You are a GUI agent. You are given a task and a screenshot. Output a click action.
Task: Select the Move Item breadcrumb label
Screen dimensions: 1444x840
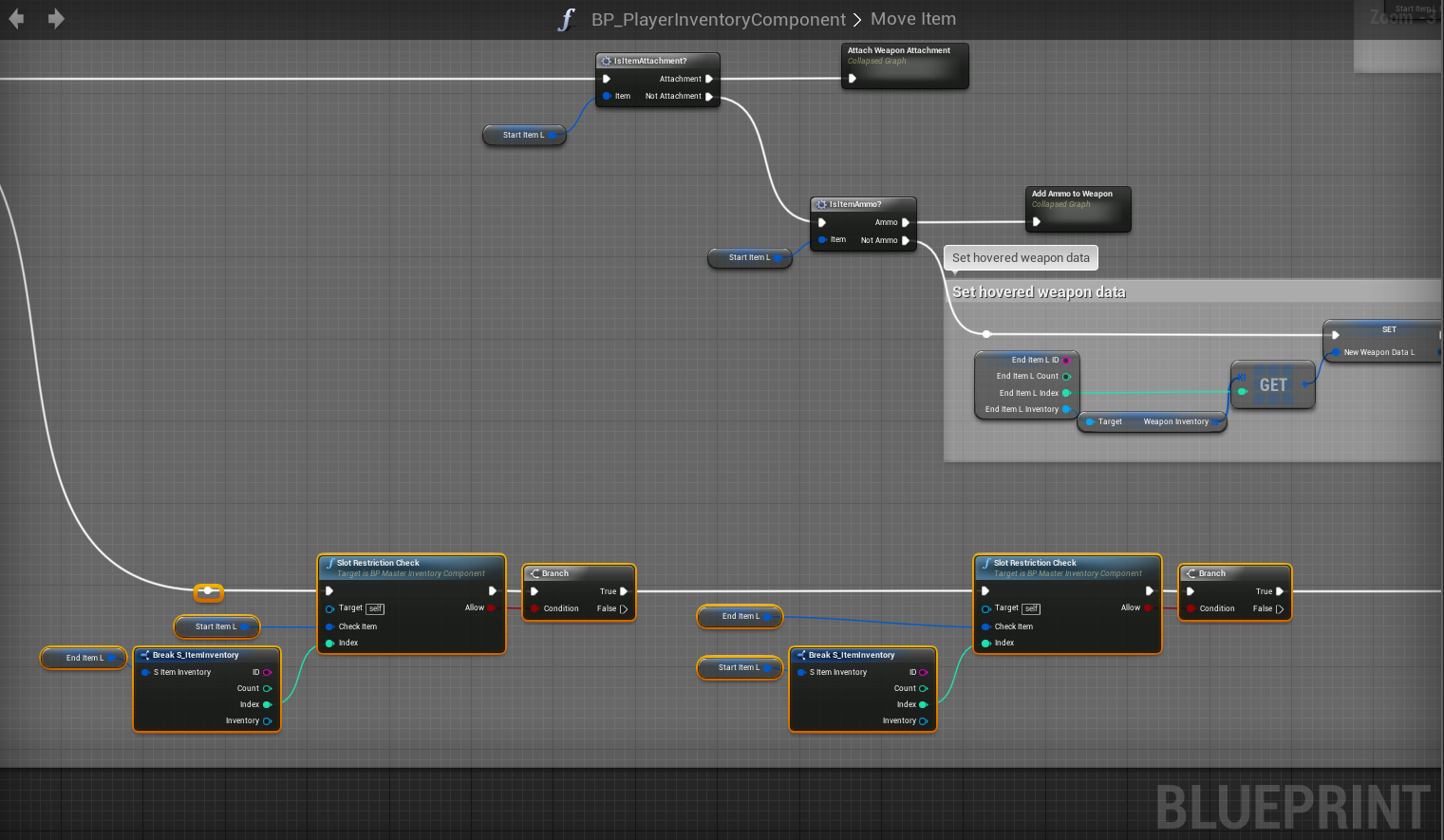912,19
